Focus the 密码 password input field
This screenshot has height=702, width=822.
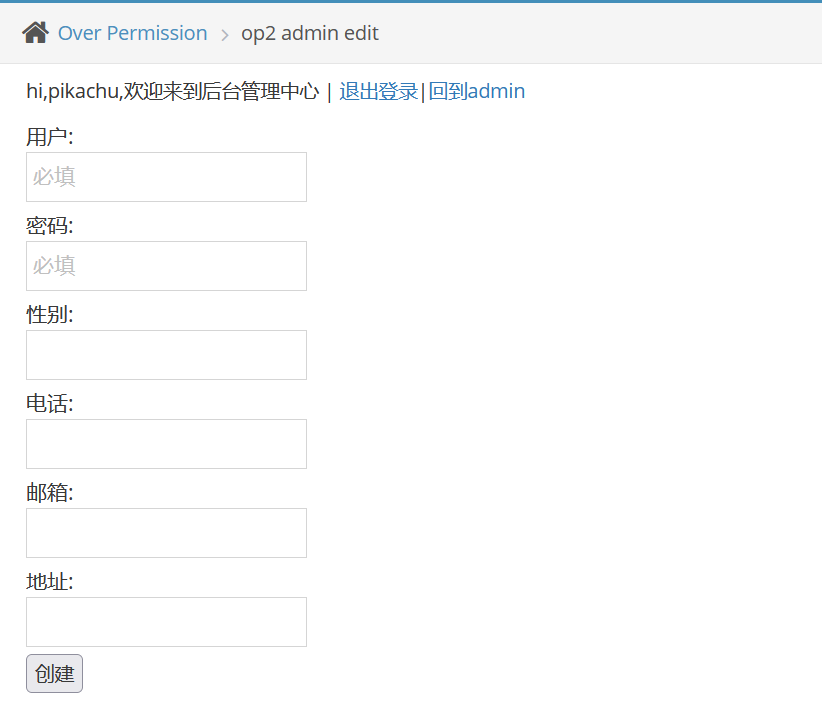(x=166, y=266)
